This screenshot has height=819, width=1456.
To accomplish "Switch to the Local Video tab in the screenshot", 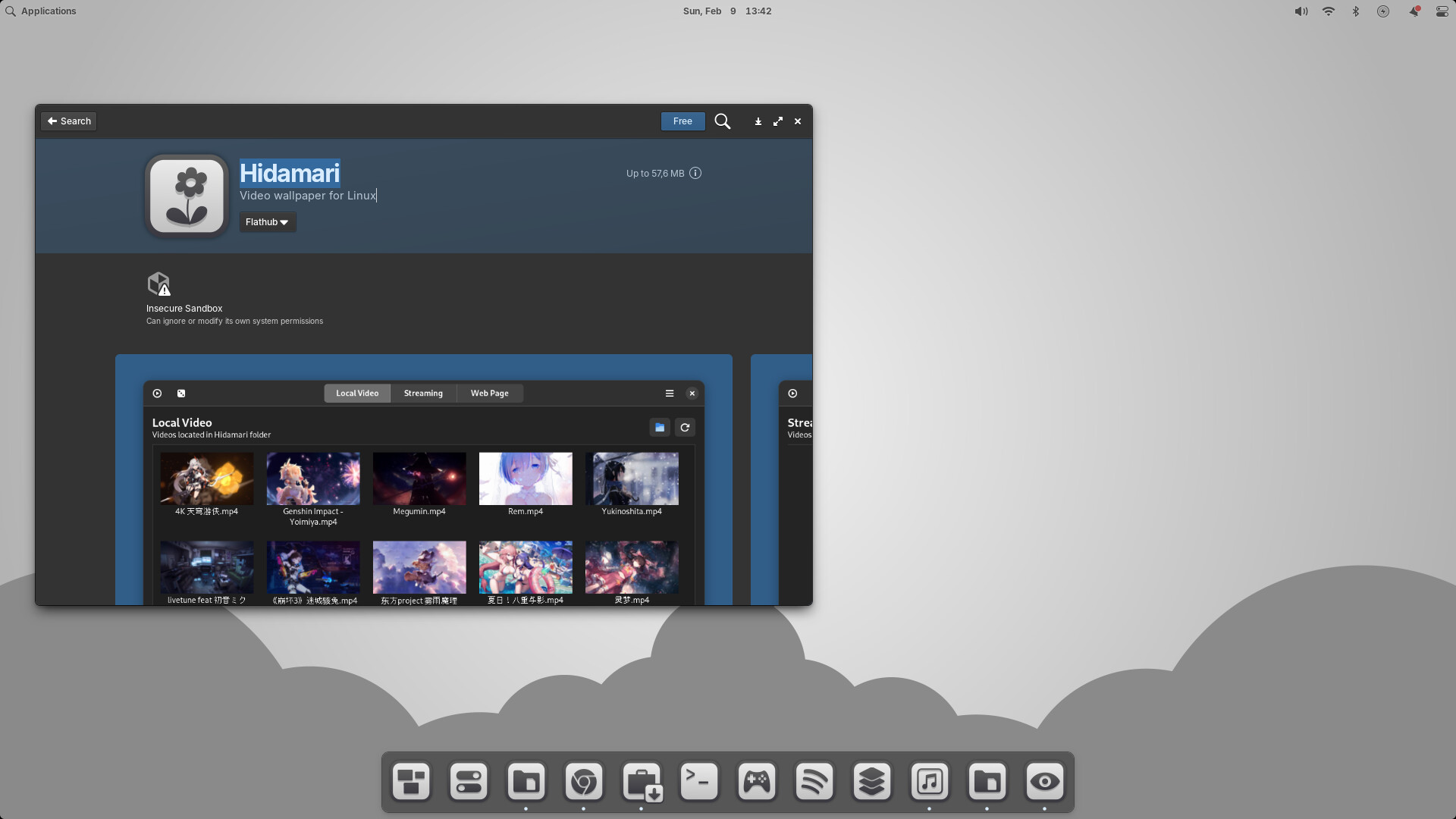I will tap(357, 393).
